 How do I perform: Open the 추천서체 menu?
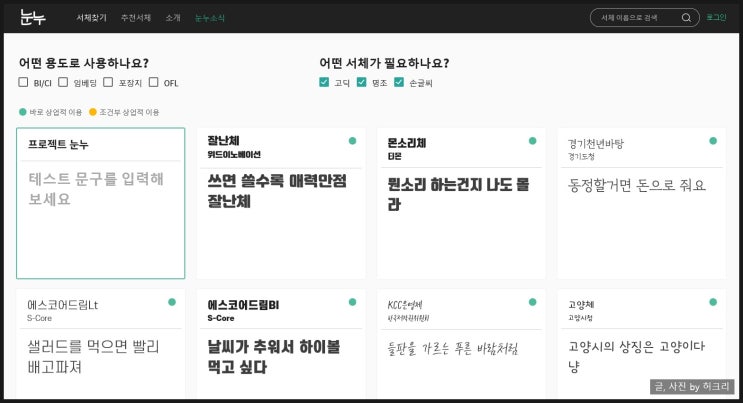point(136,18)
